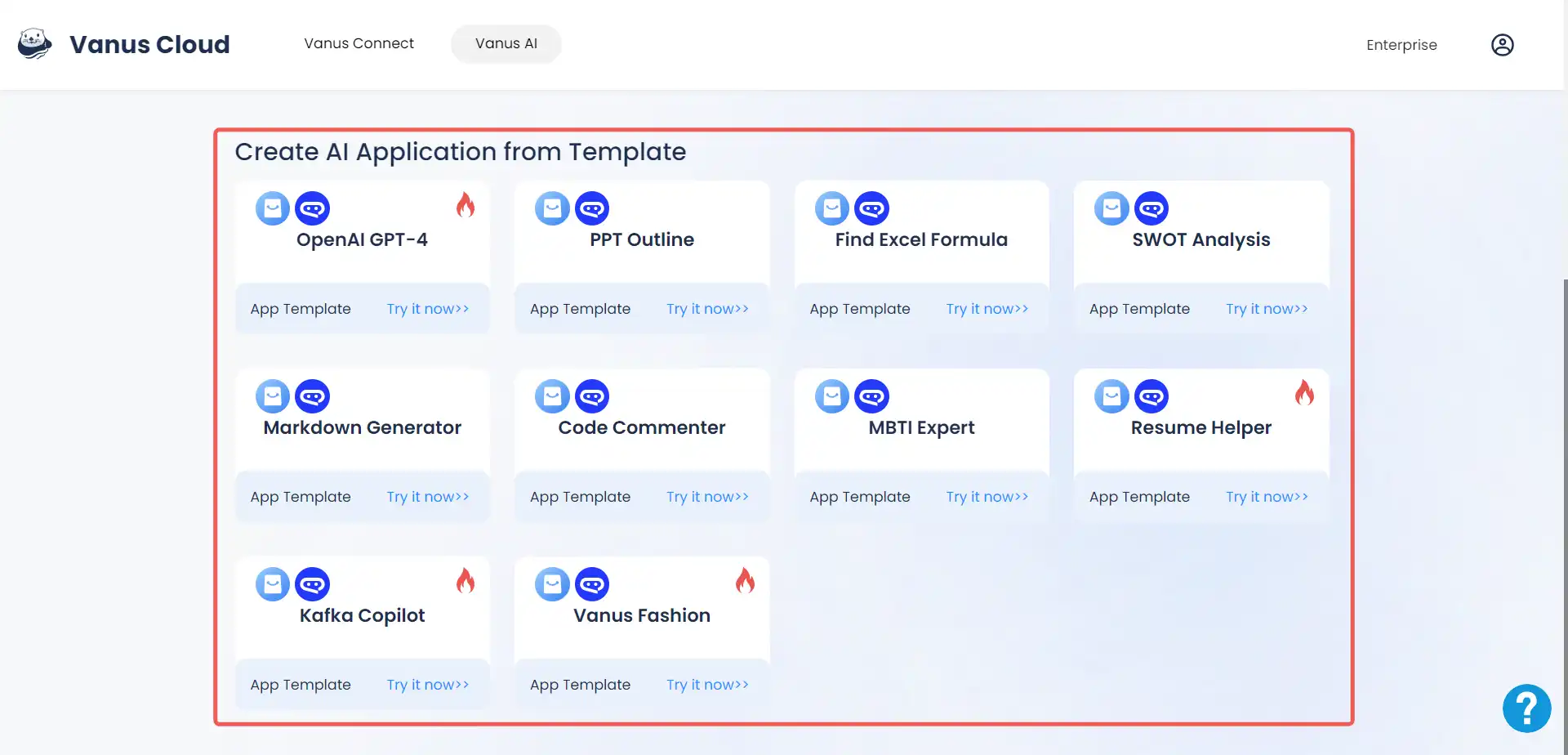Image resolution: width=1568 pixels, height=755 pixels.
Task: Click the chatbot icon on Vanus Fashion card
Action: pyautogui.click(x=592, y=584)
